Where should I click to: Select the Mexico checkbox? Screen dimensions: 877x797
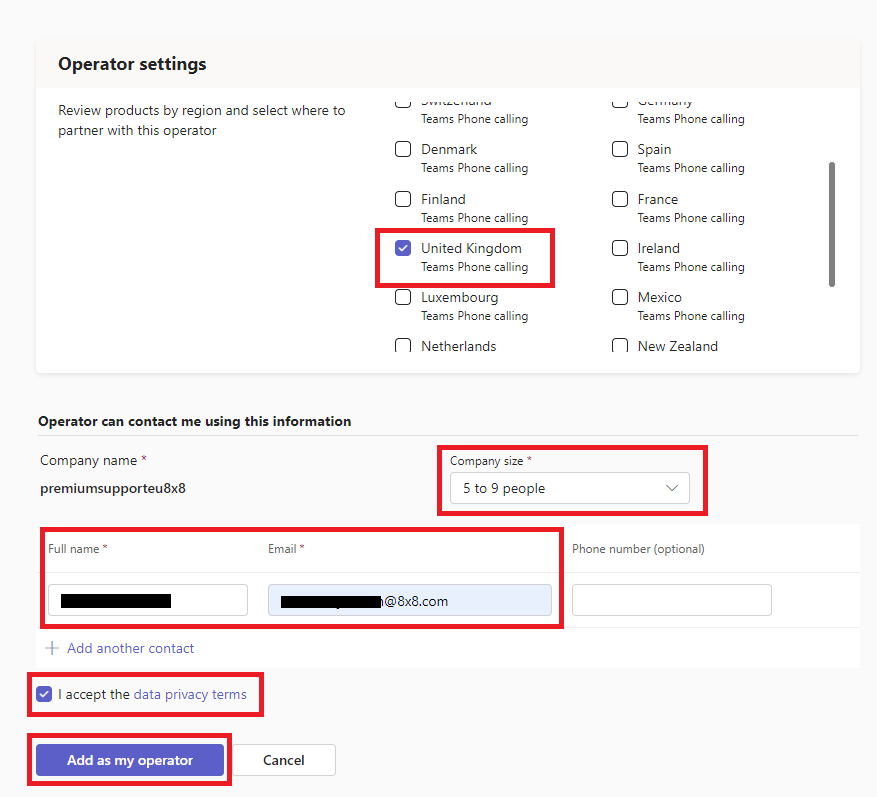click(x=620, y=297)
